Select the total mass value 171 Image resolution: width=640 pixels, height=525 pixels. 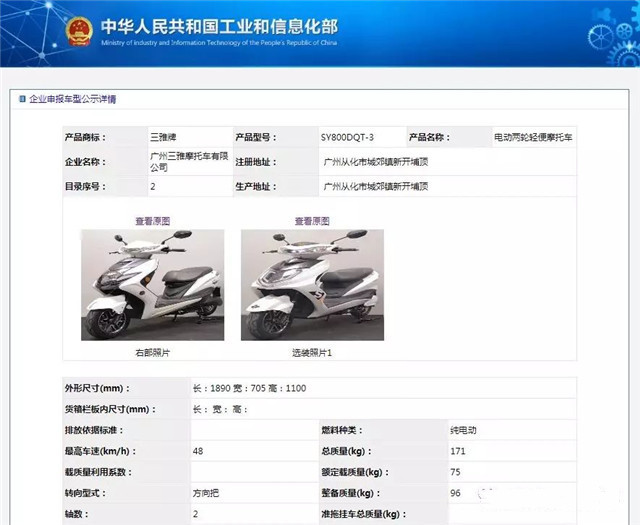tap(458, 451)
